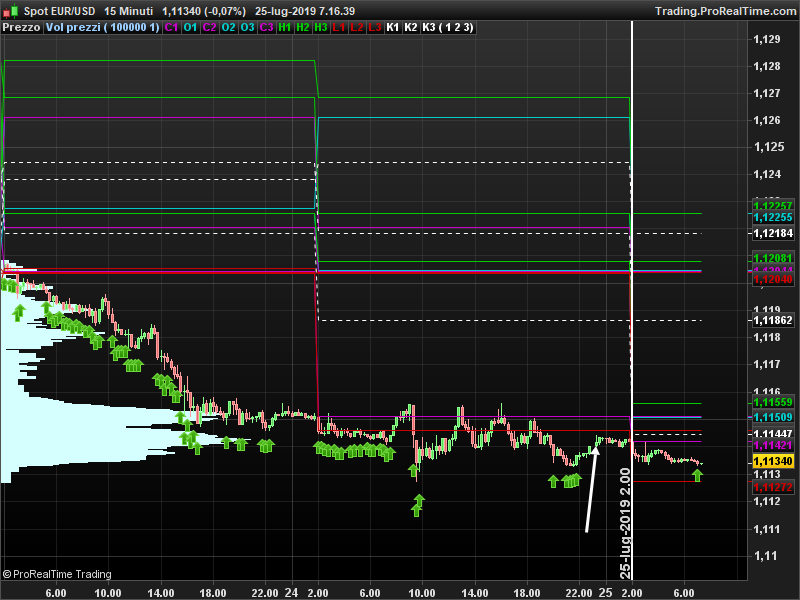Click the 15 Minuti timeframe label

pos(129,11)
